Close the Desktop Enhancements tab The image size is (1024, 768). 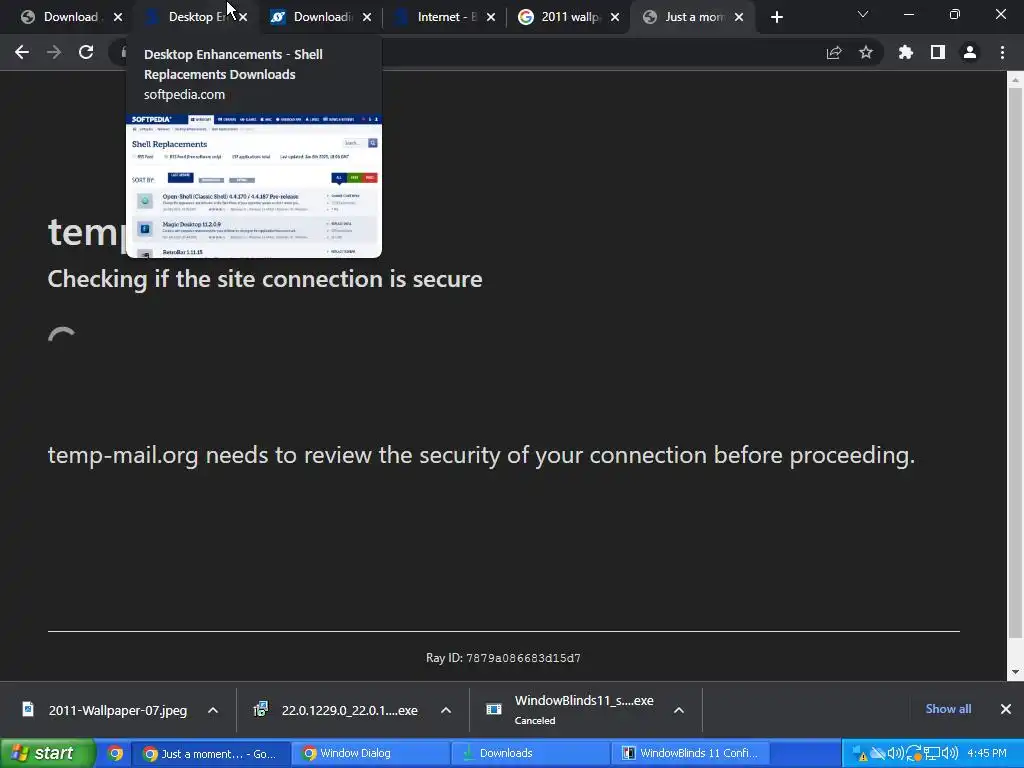[x=243, y=17]
